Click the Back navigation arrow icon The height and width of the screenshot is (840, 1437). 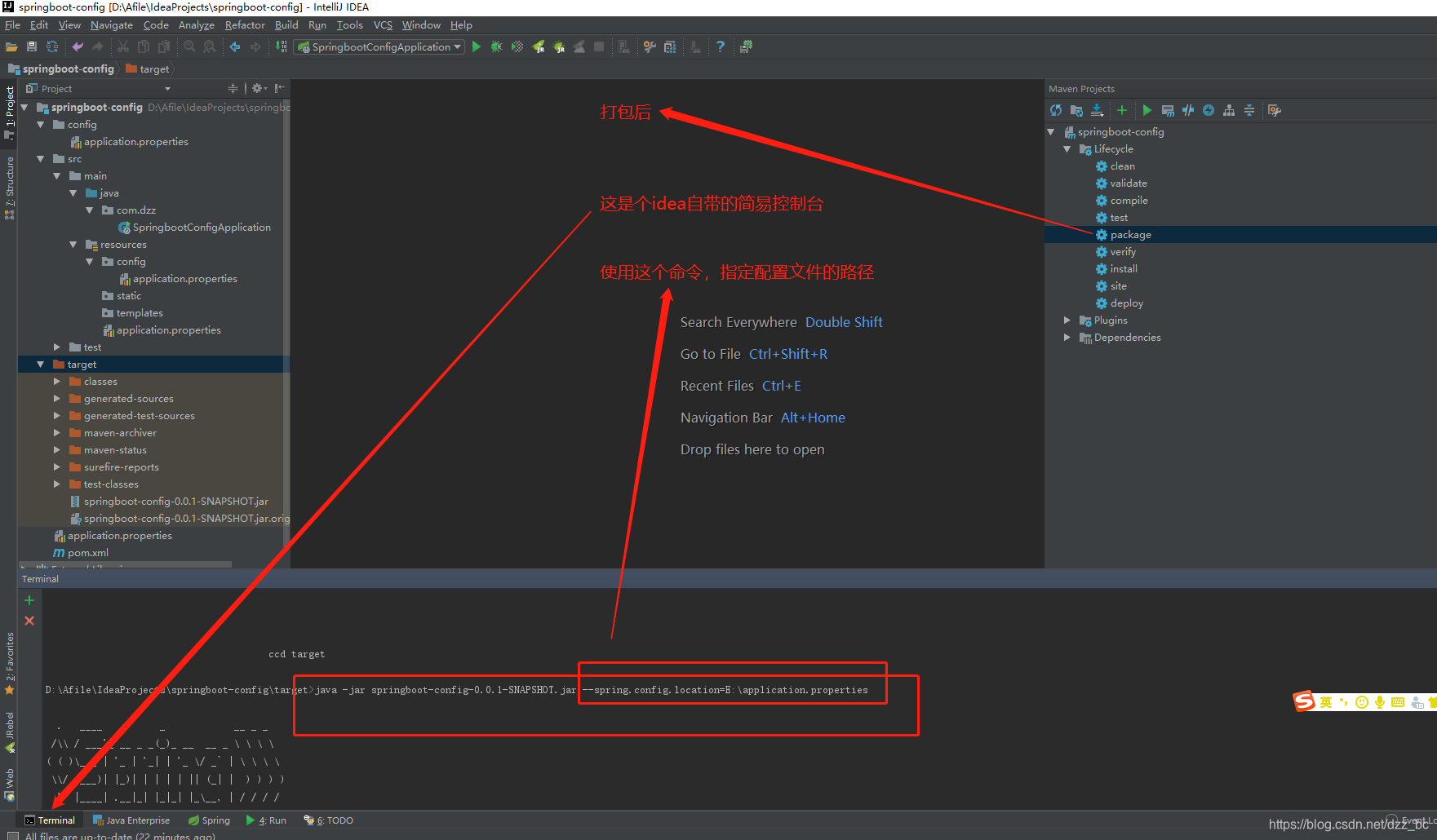[x=235, y=47]
